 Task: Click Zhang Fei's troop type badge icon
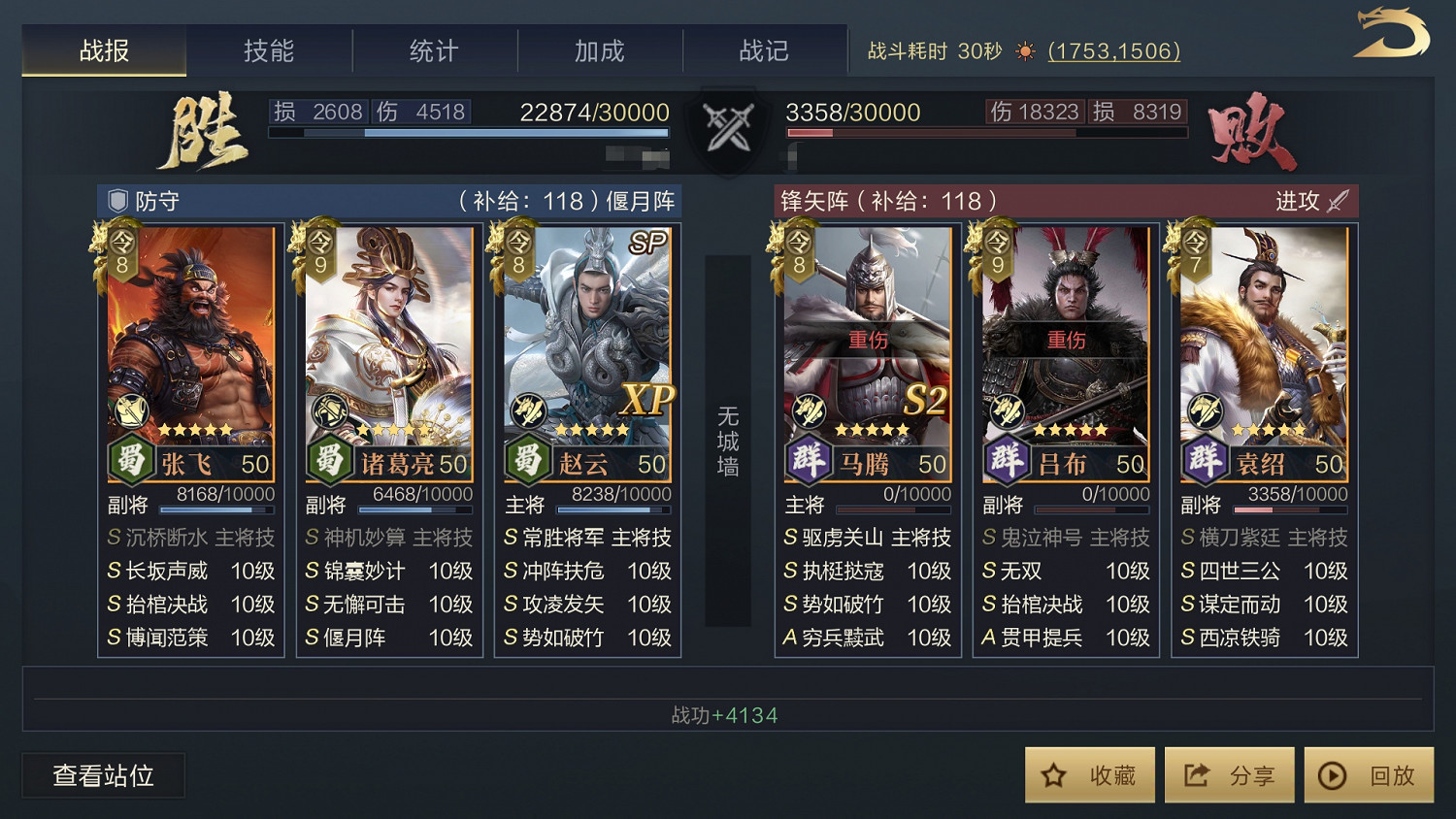point(131,412)
